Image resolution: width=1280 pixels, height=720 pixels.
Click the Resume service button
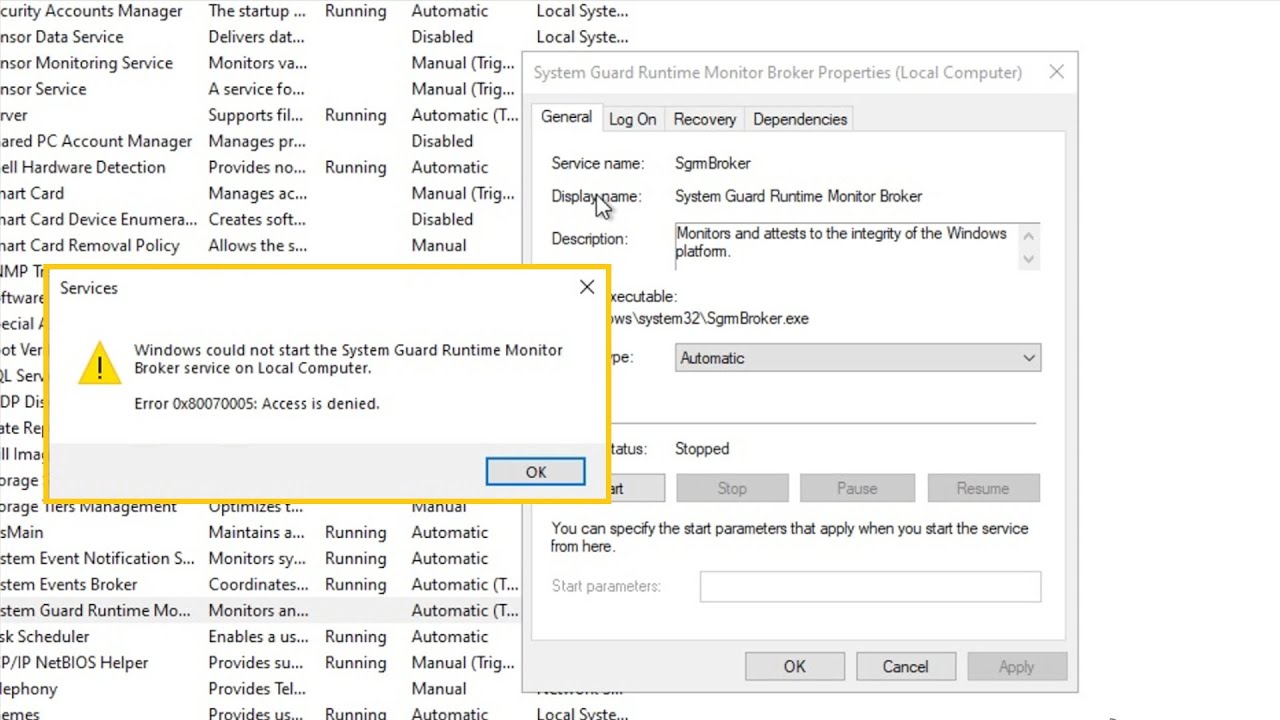pos(982,488)
